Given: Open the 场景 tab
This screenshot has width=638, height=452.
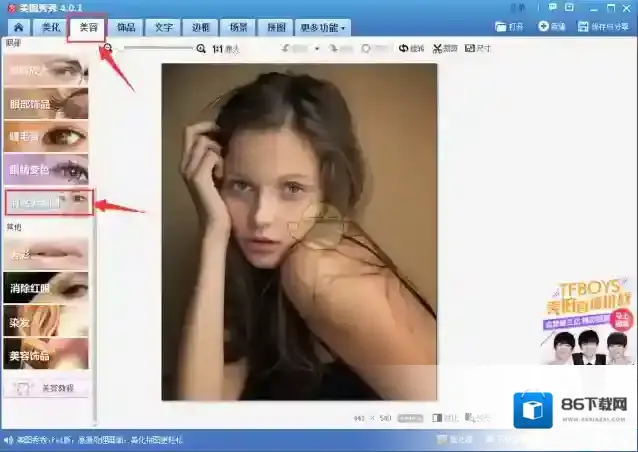Looking at the screenshot, I should pyautogui.click(x=238, y=28).
